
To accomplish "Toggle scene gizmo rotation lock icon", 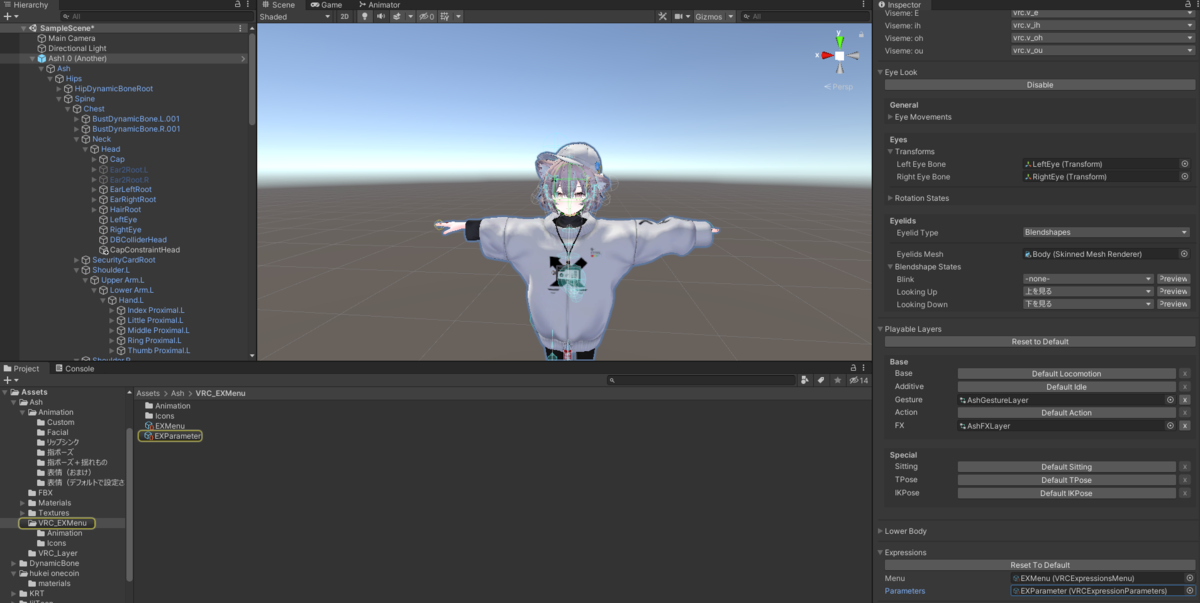I will [863, 33].
